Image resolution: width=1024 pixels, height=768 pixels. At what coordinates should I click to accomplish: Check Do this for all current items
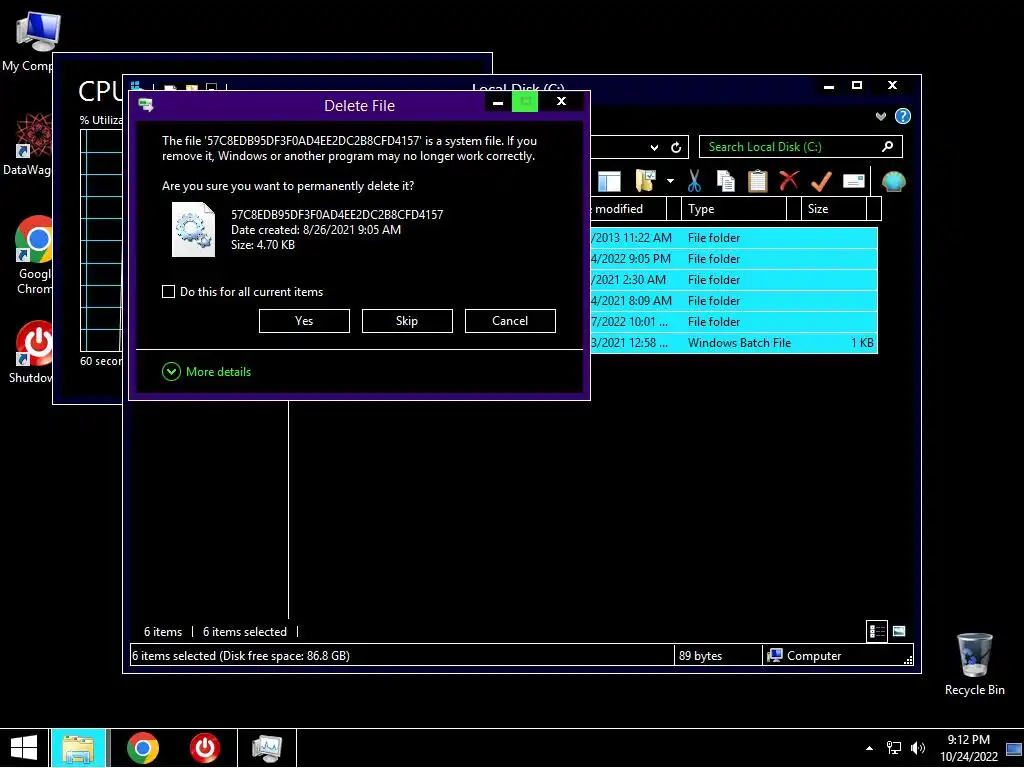tap(168, 292)
